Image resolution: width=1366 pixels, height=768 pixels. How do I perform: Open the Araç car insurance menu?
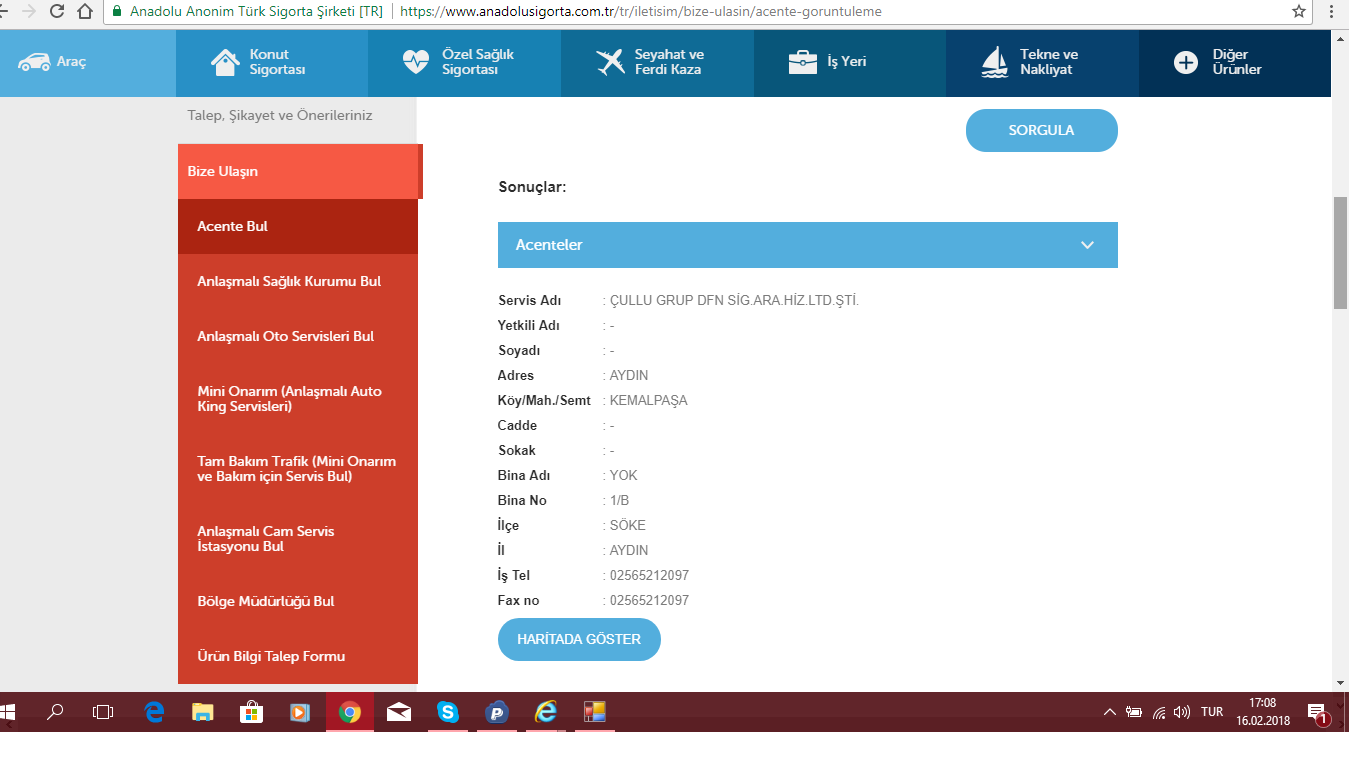[88, 62]
